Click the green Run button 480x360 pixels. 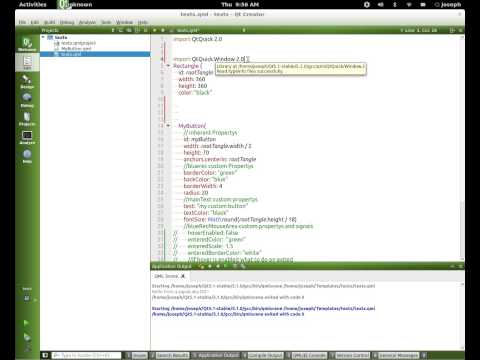[x=26, y=323]
